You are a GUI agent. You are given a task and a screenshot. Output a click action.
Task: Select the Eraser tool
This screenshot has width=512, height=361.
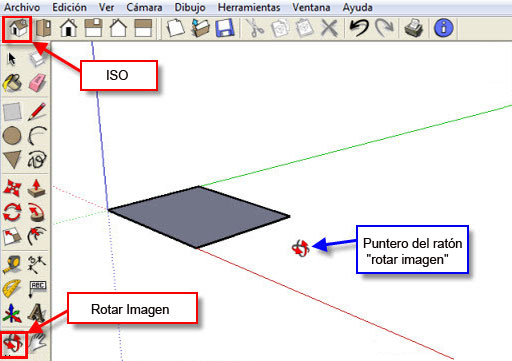37,82
